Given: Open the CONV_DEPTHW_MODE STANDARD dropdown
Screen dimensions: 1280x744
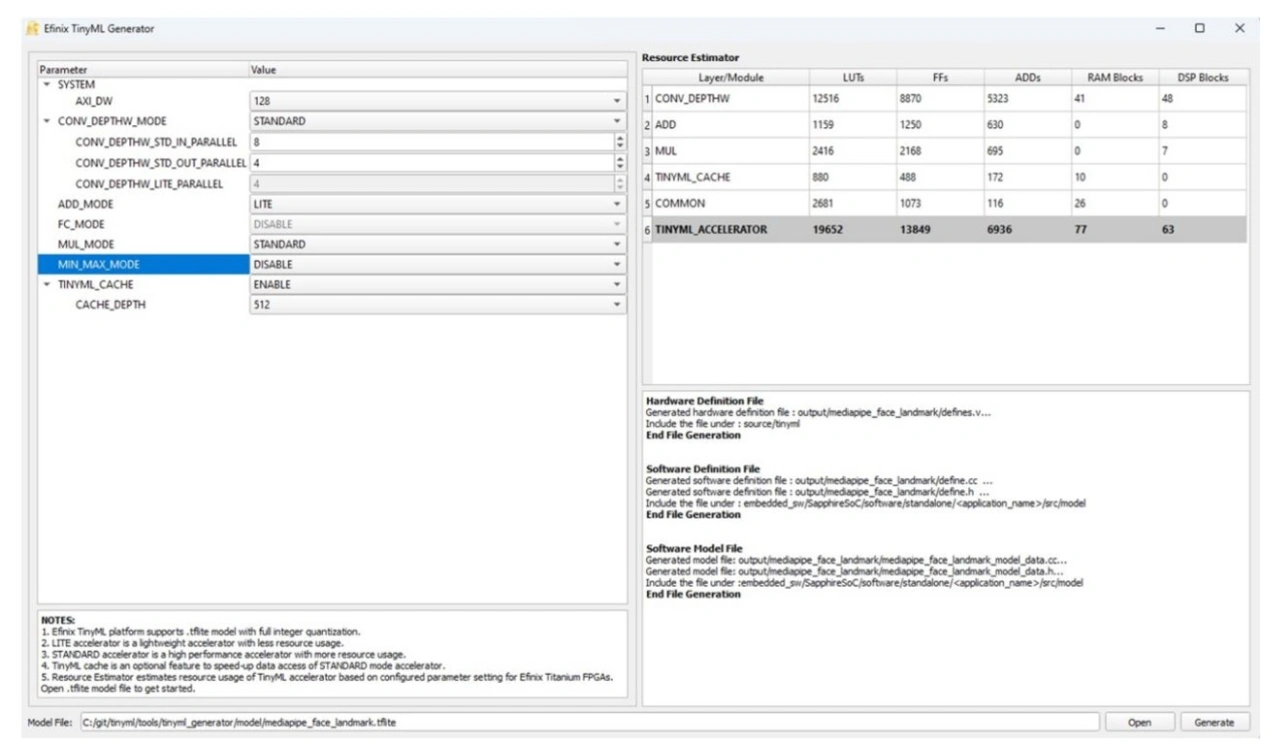Looking at the screenshot, I should 616,121.
